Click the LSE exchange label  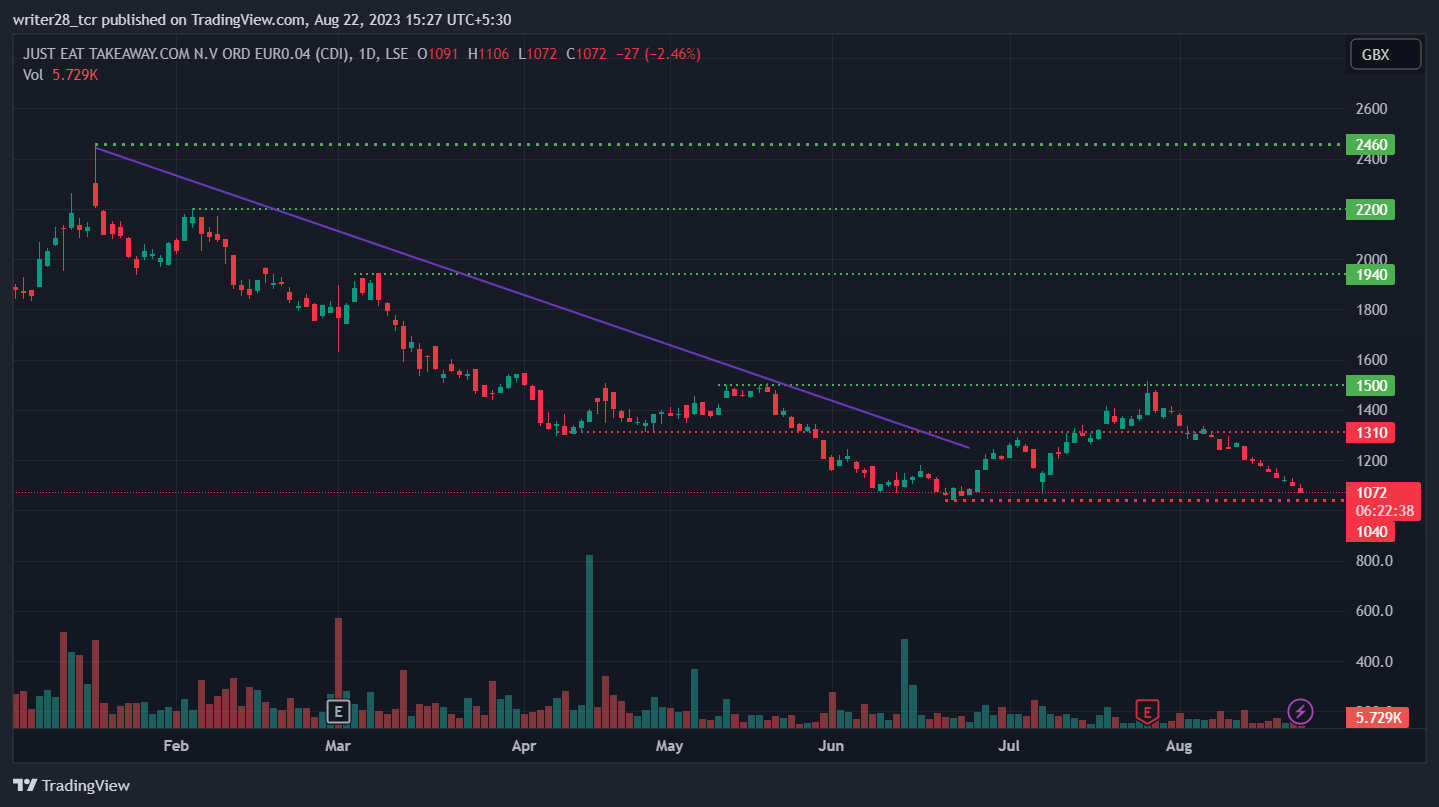tap(395, 54)
